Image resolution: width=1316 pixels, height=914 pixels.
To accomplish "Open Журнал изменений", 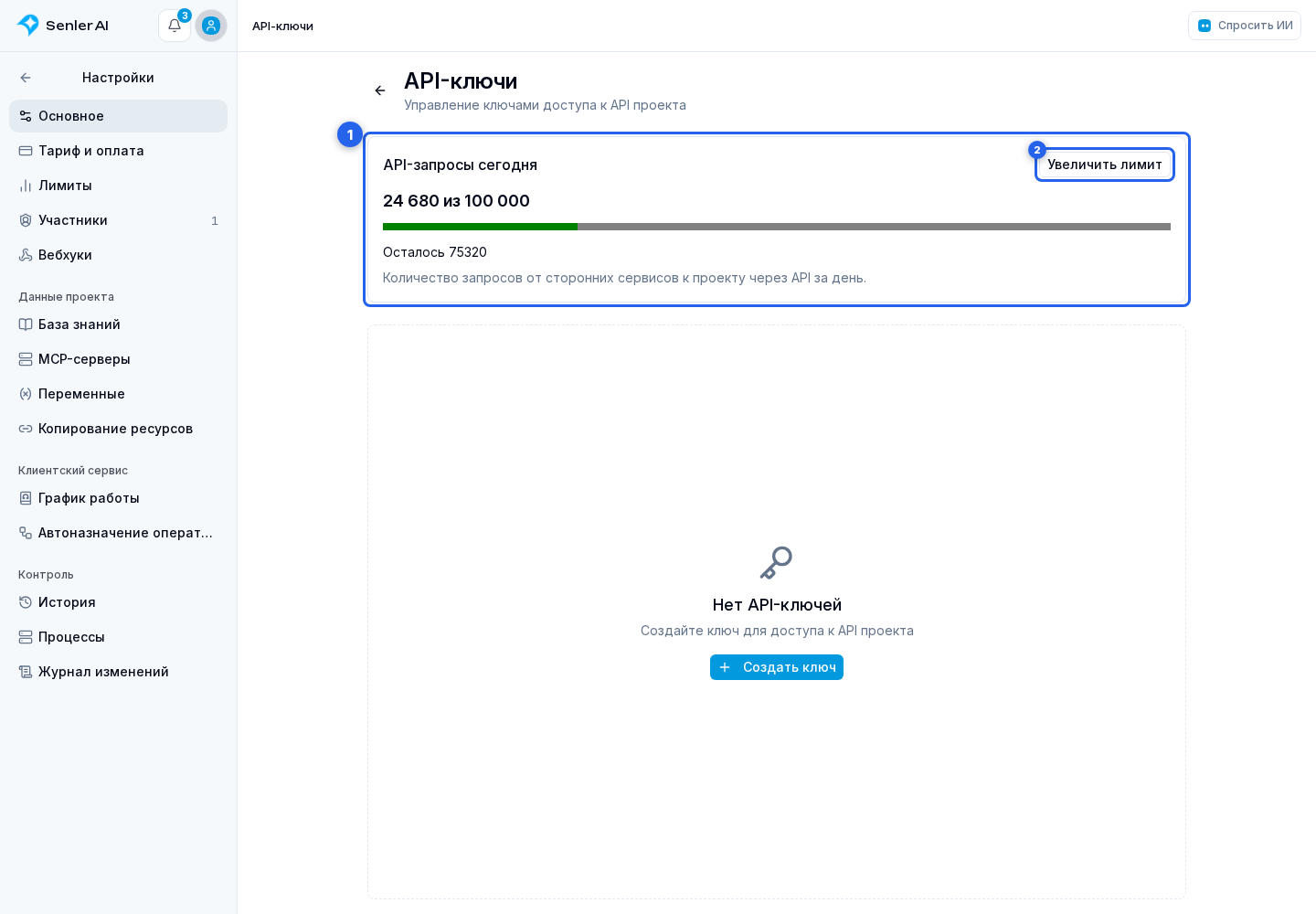I will coord(118,672).
